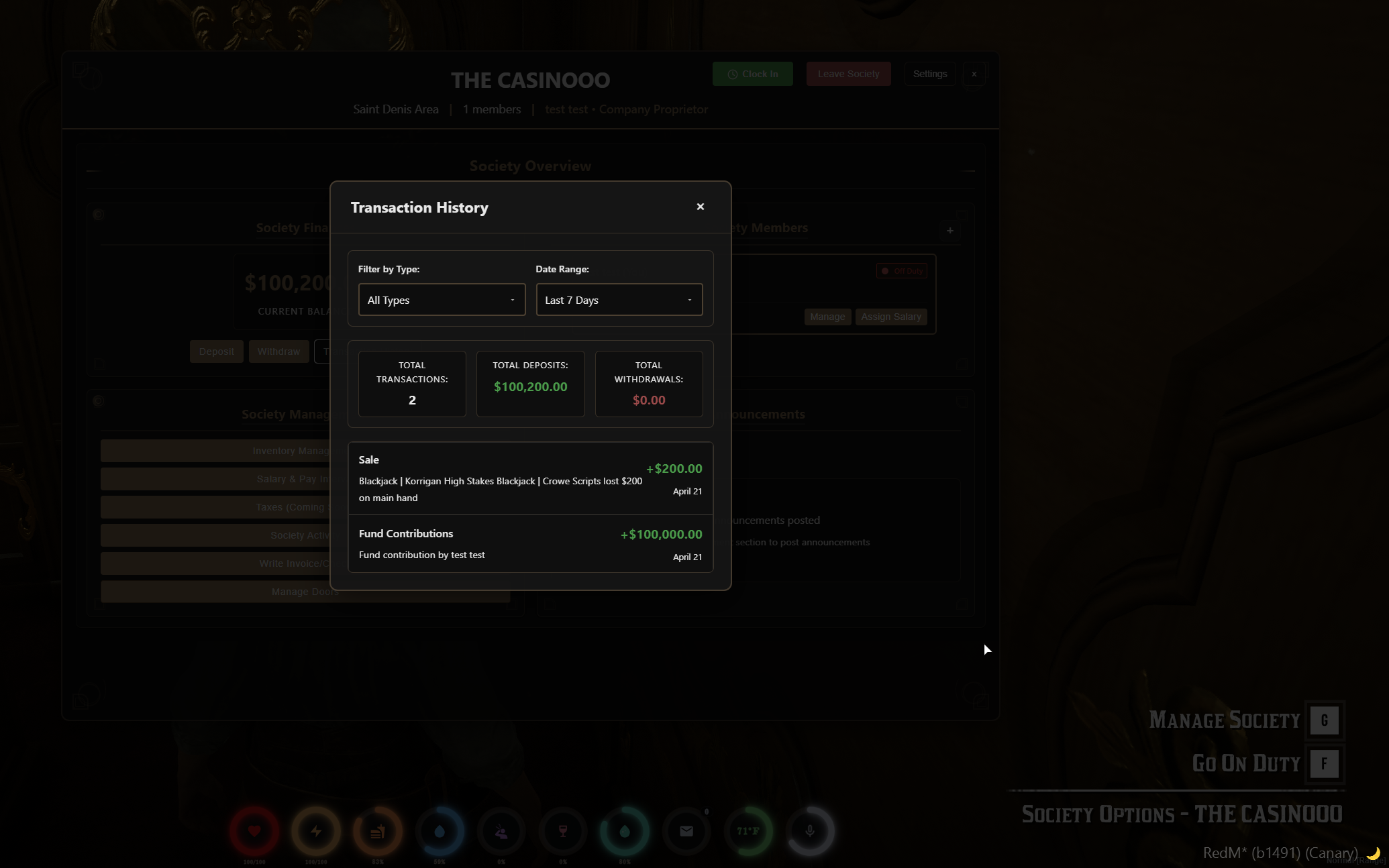Click the Manage Society label
Image resolution: width=1389 pixels, height=868 pixels.
click(1225, 720)
